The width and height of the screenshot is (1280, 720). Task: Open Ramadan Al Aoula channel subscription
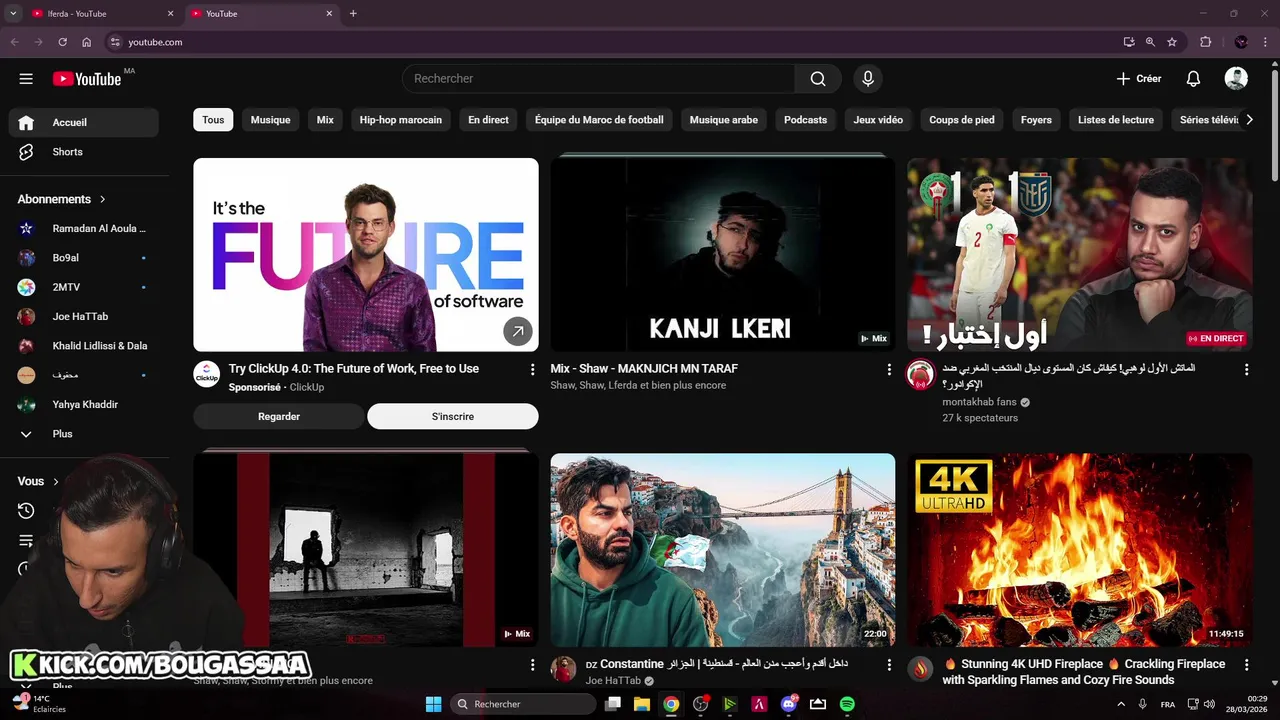click(x=84, y=228)
